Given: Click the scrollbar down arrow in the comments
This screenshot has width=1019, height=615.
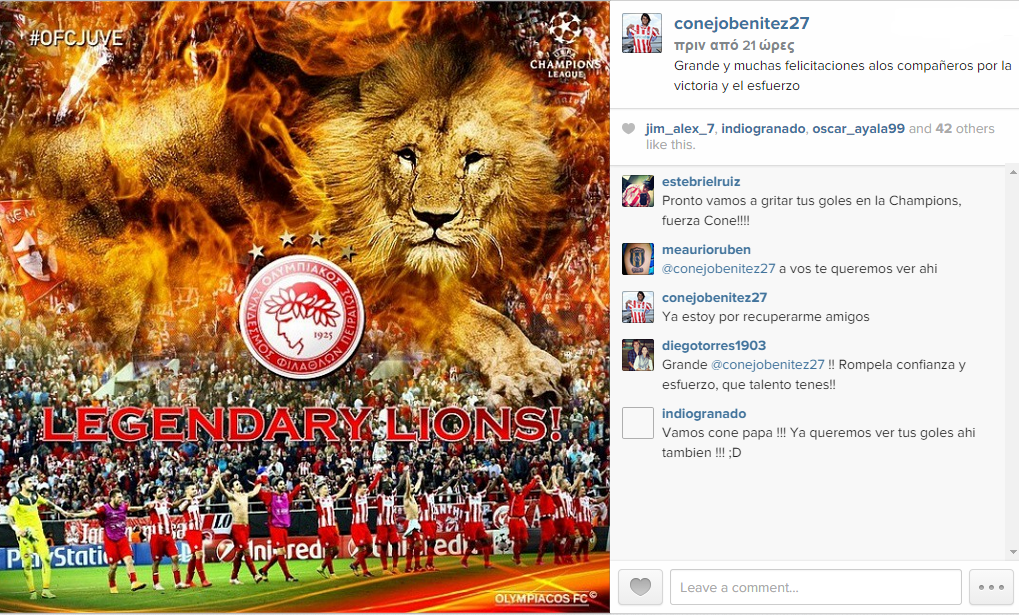Looking at the screenshot, I should click(x=1013, y=552).
